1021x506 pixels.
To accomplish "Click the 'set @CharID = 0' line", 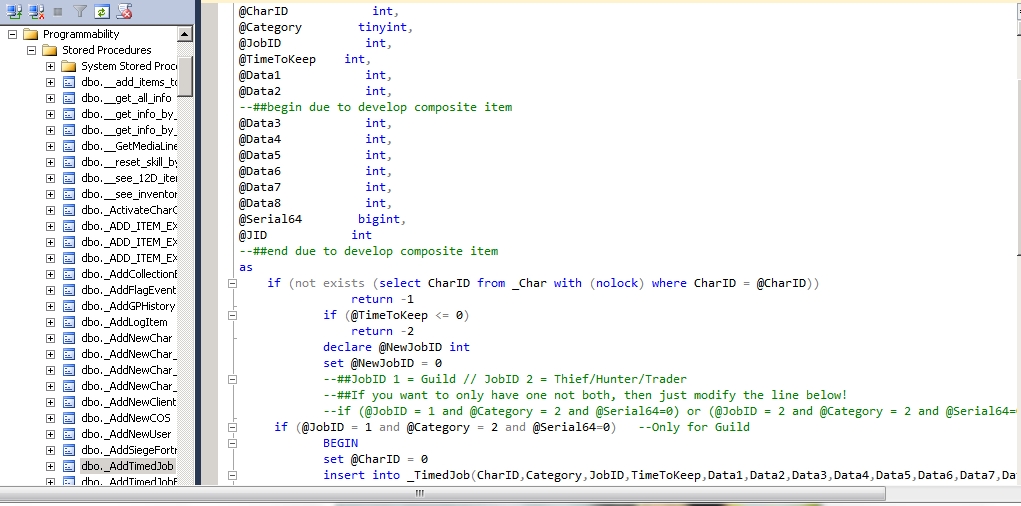I will (x=376, y=459).
